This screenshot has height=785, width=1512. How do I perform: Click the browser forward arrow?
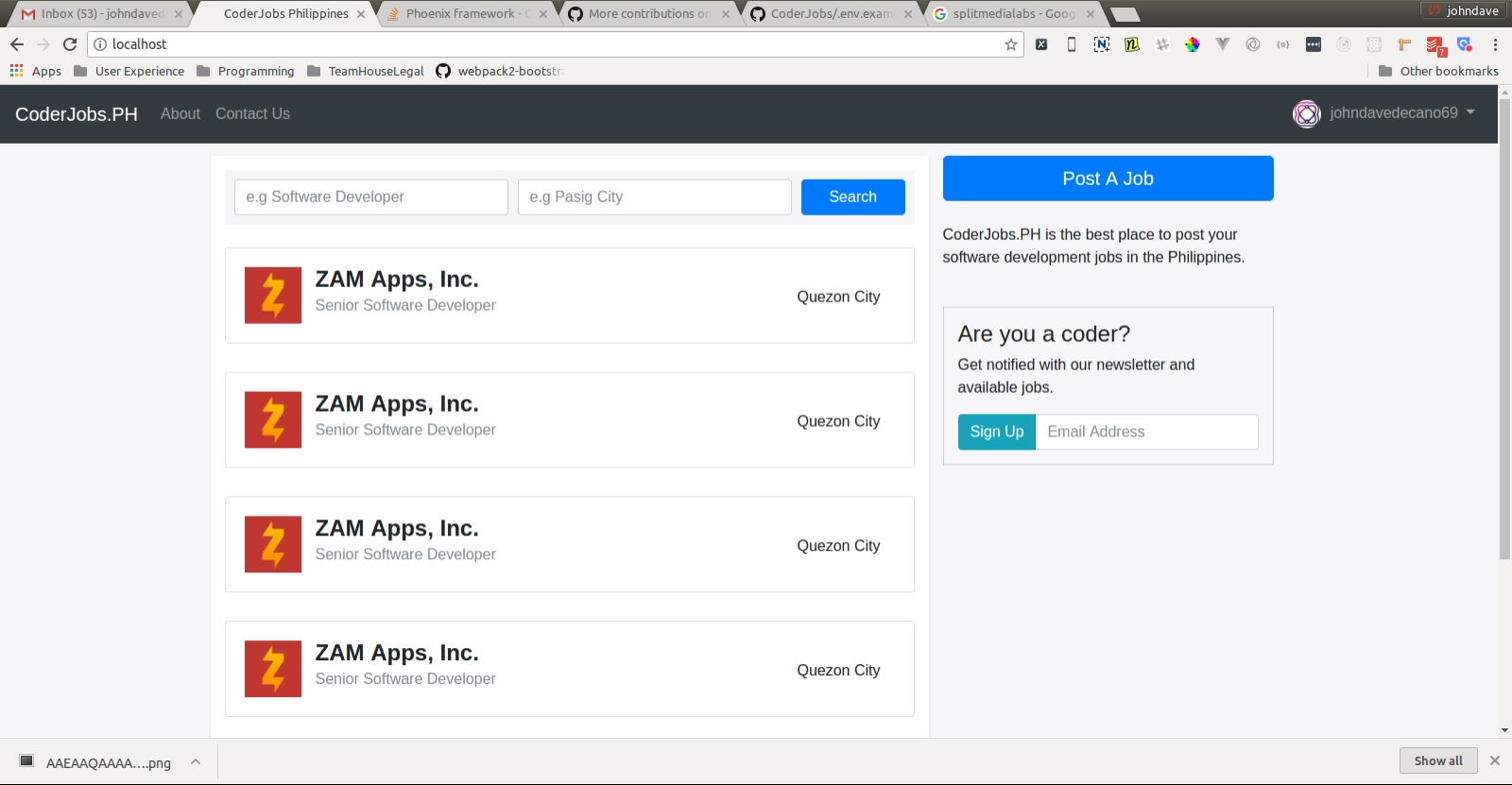[43, 44]
